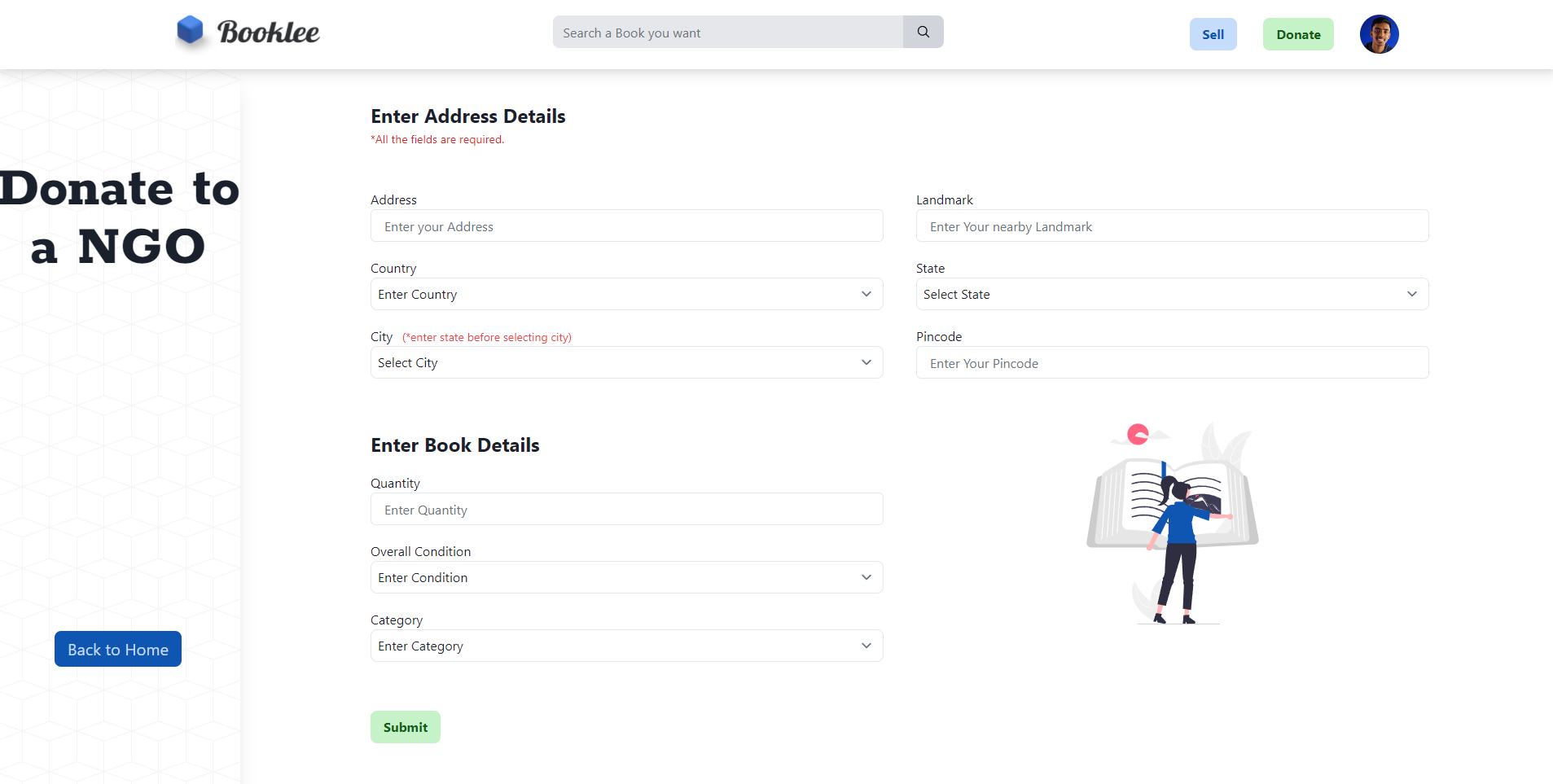Open the Select State dropdown

tap(1172, 294)
